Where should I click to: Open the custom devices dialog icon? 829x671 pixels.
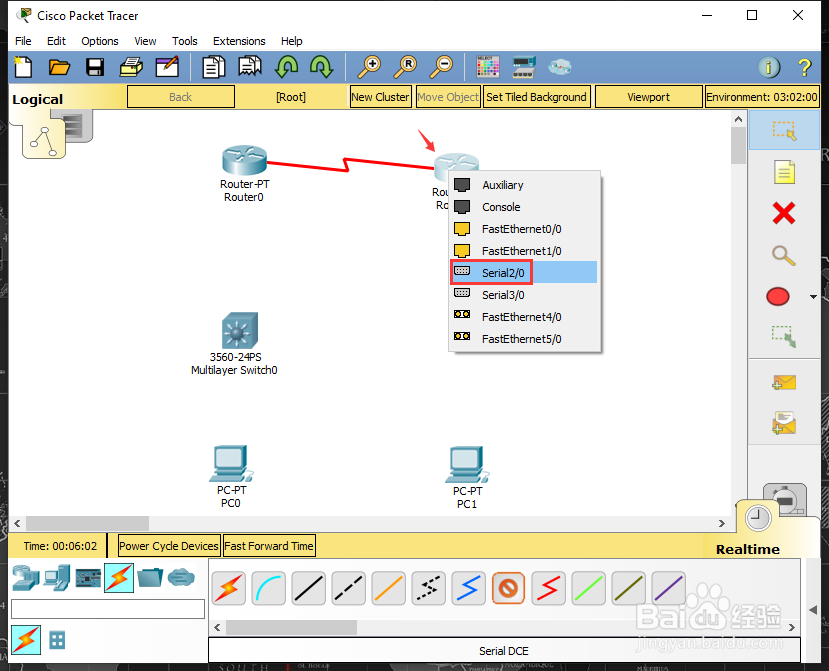[524, 67]
